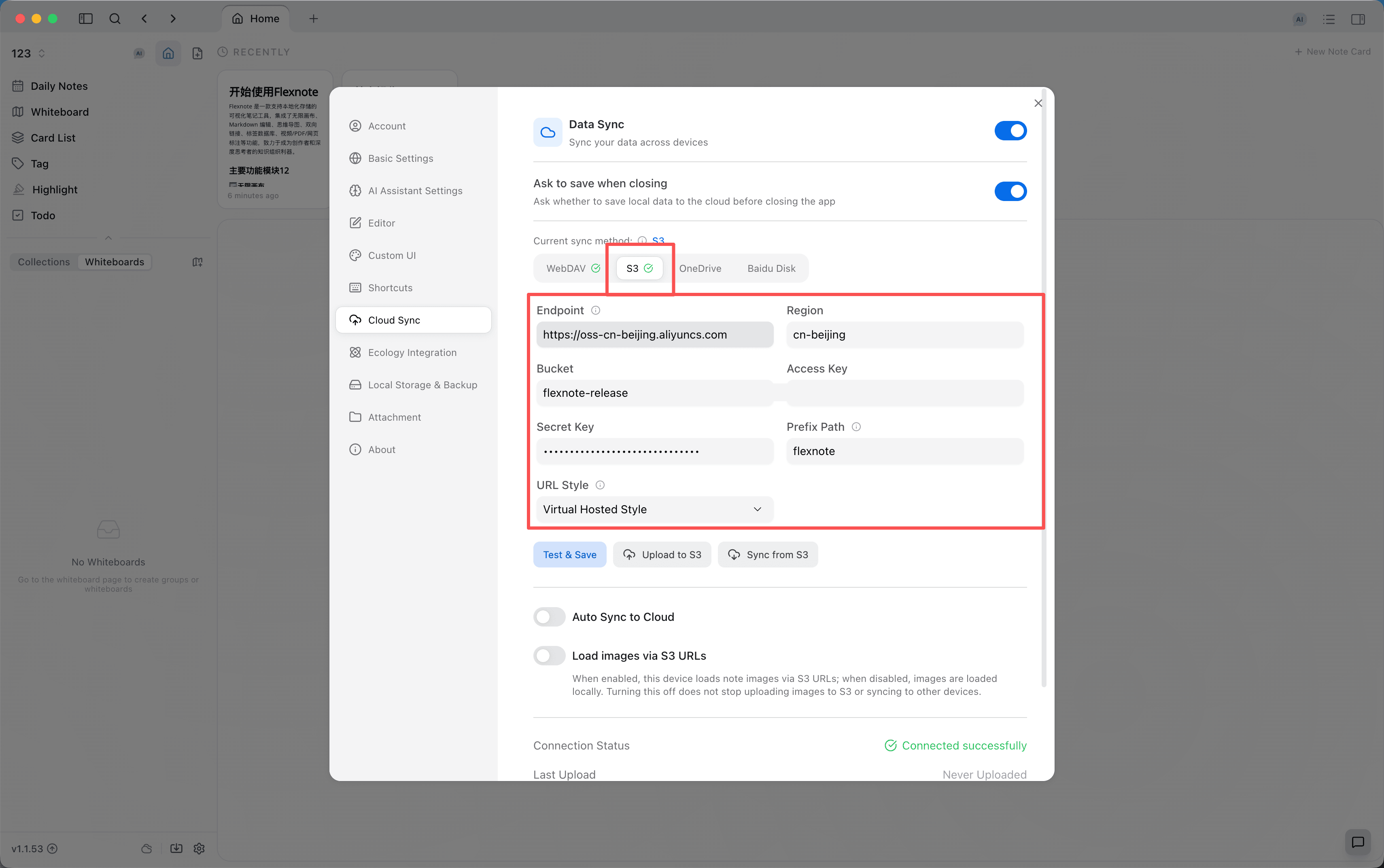Open the URL Style Virtual Hosted Style dropdown
Viewport: 1384px width, 868px height.
[655, 509]
